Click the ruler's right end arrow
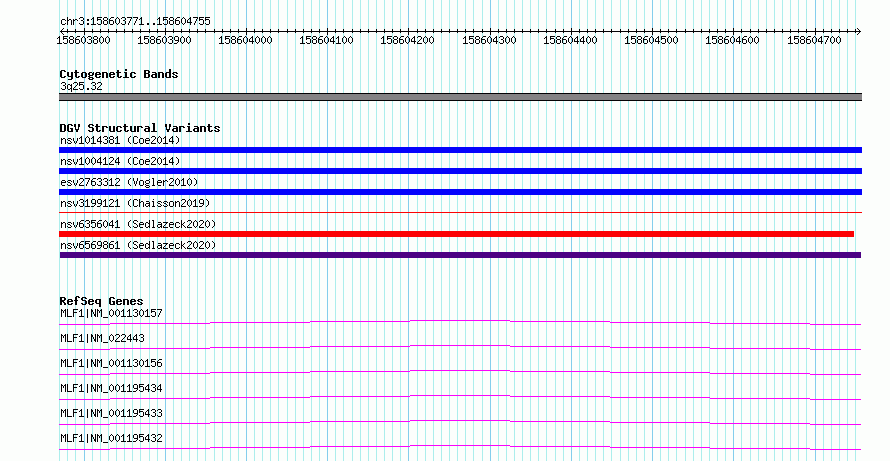This screenshot has height=461, width=890. click(x=859, y=32)
